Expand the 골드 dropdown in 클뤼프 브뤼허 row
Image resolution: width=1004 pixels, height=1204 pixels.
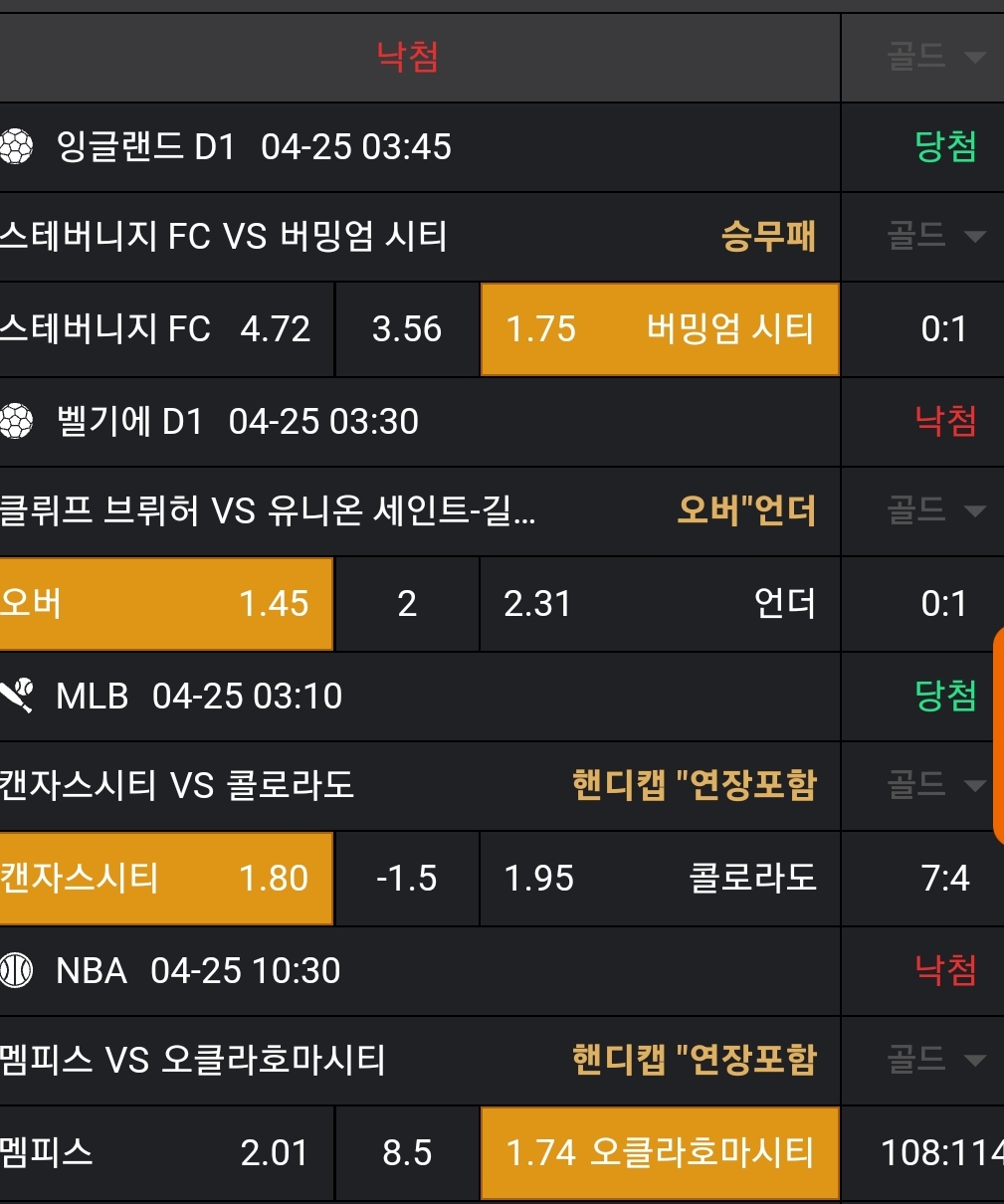tap(935, 510)
